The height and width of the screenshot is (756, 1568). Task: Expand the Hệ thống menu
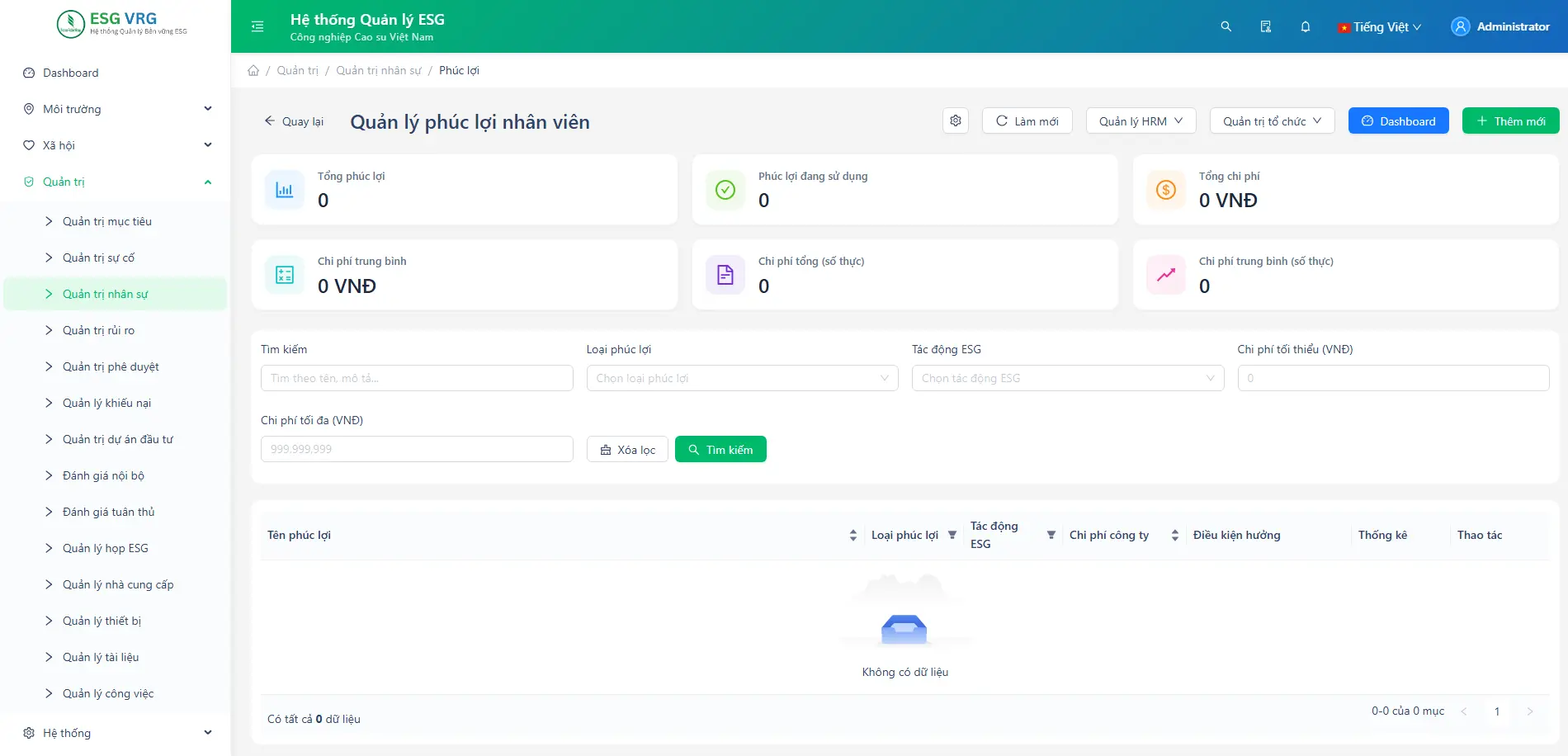pyautogui.click(x=208, y=733)
